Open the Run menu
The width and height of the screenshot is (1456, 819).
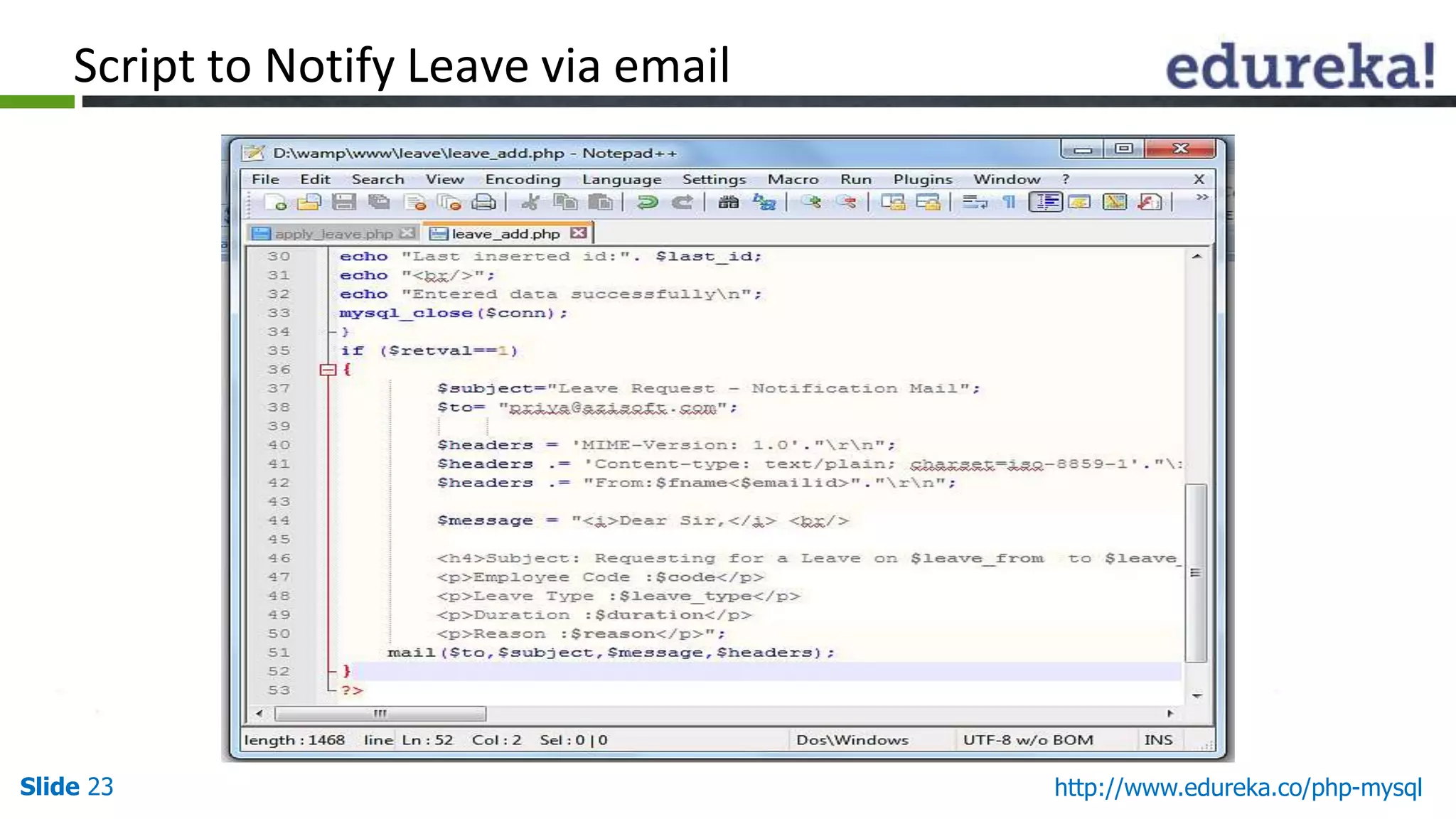(855, 179)
